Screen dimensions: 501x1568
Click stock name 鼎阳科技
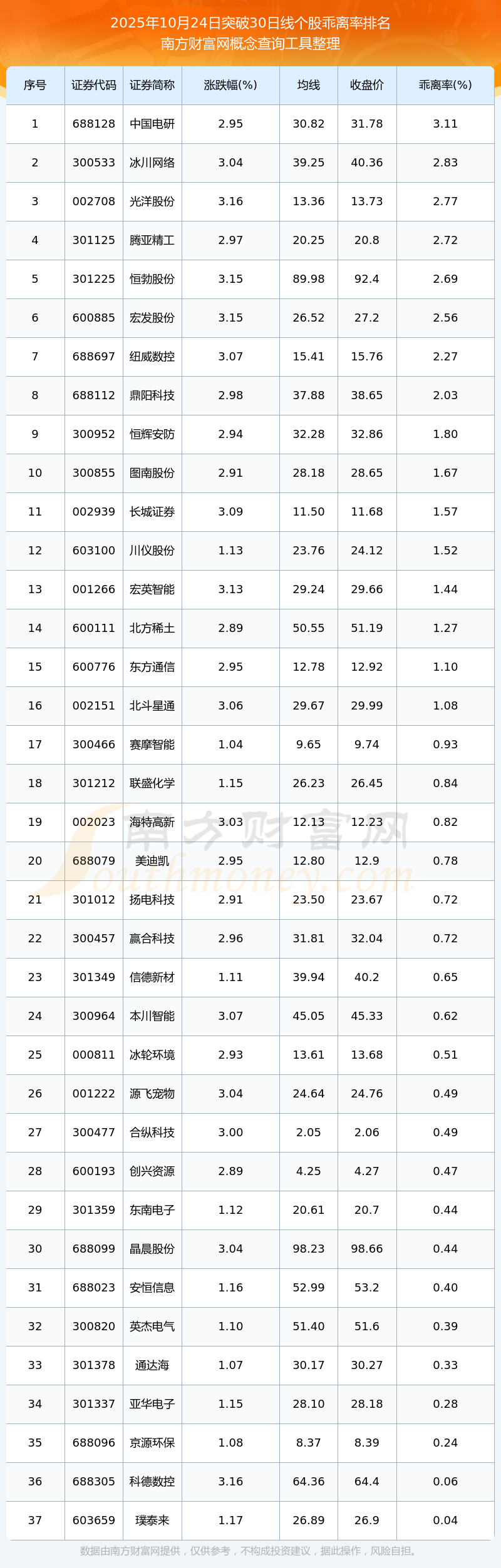pyautogui.click(x=152, y=395)
